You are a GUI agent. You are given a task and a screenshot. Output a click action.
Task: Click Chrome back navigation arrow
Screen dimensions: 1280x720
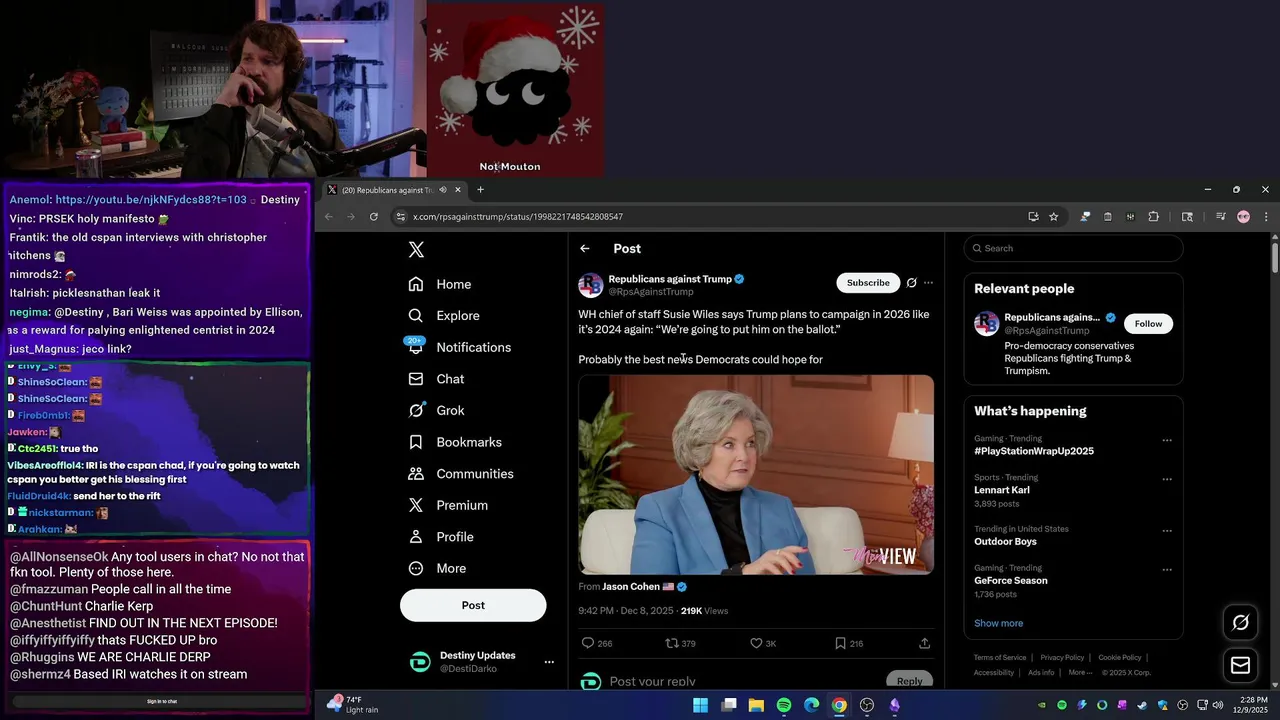[x=328, y=217]
